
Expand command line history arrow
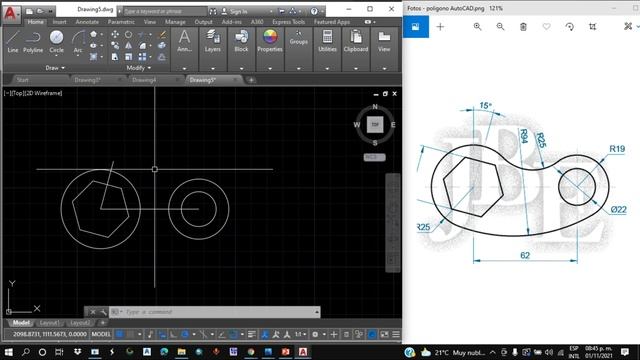click(x=317, y=312)
